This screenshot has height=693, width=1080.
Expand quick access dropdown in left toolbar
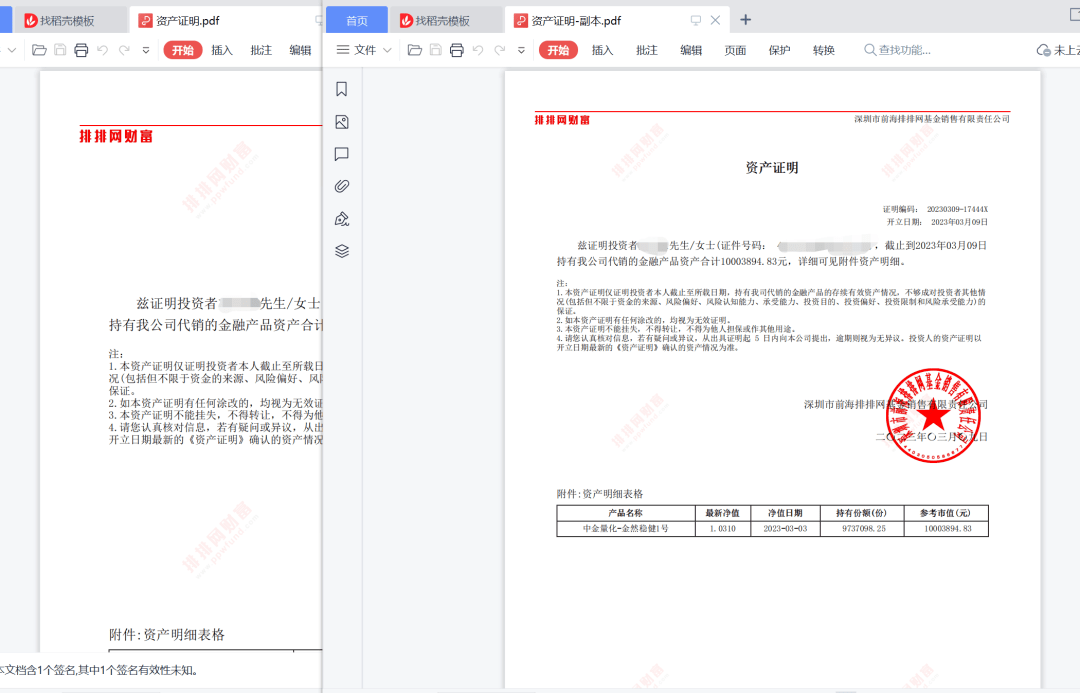[146, 50]
